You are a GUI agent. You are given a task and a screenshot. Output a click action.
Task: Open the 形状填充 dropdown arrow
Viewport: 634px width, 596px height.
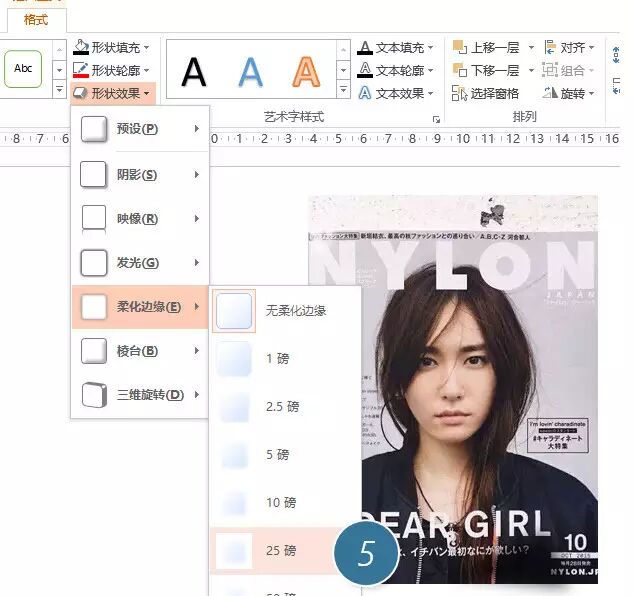[x=146, y=48]
